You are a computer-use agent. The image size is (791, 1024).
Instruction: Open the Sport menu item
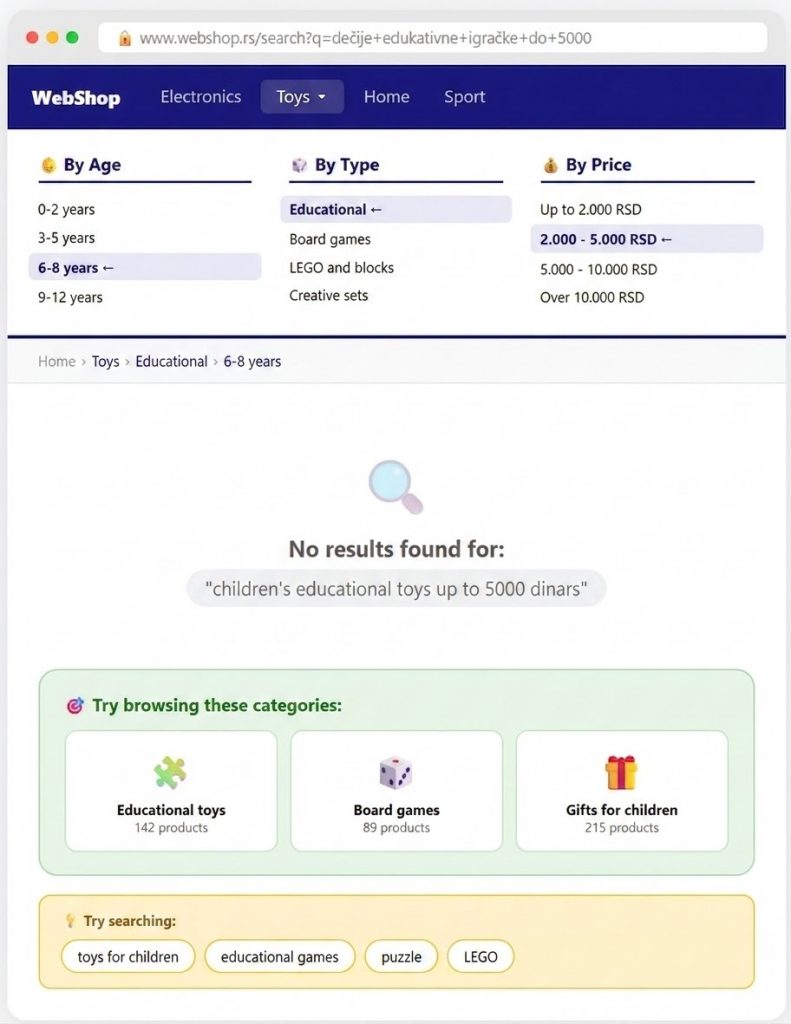click(464, 97)
